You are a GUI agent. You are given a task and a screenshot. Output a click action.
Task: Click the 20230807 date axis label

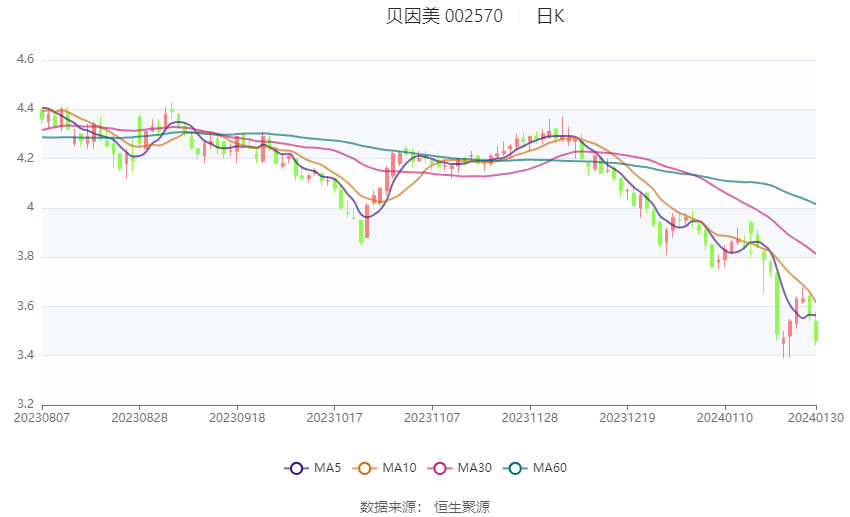[x=42, y=418]
